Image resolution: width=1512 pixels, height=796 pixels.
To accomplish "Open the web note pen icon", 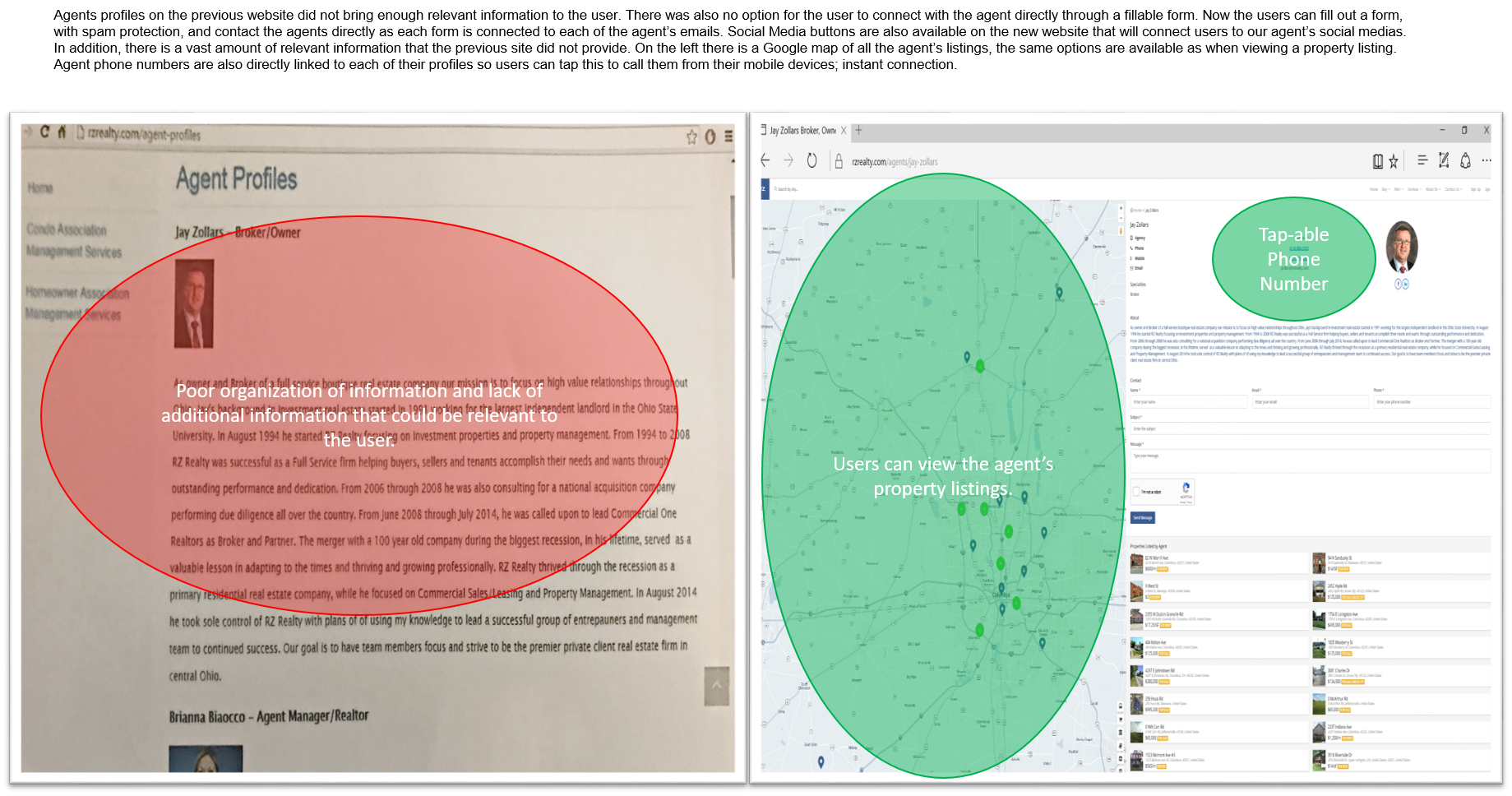I will pyautogui.click(x=1444, y=160).
